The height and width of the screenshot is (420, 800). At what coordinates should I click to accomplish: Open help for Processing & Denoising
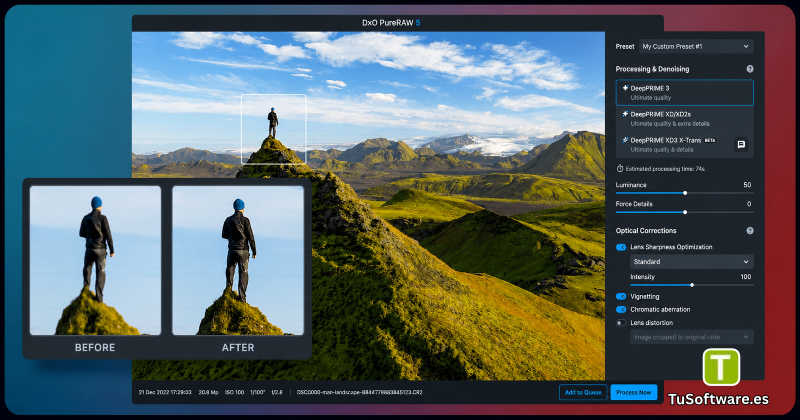point(749,69)
